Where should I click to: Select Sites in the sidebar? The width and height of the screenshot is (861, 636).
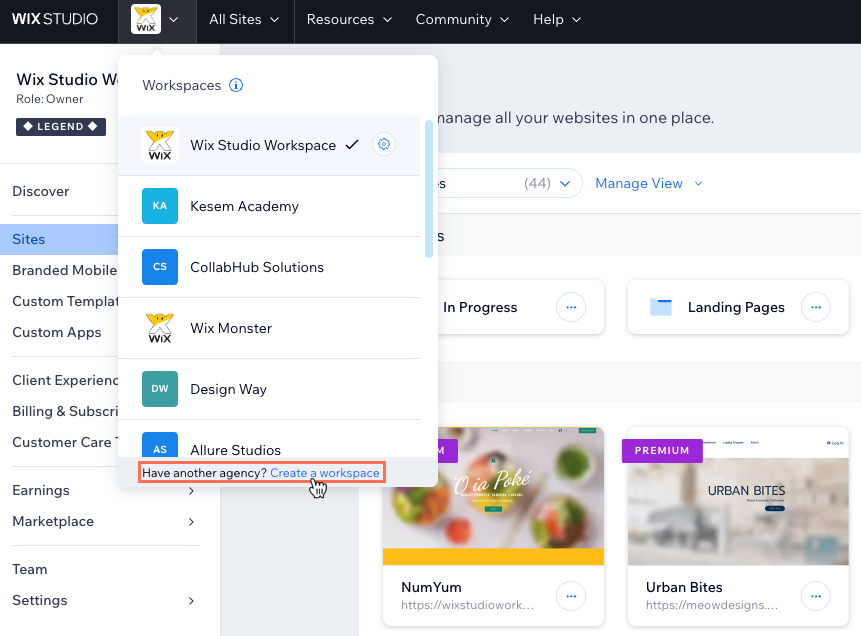(x=59, y=239)
